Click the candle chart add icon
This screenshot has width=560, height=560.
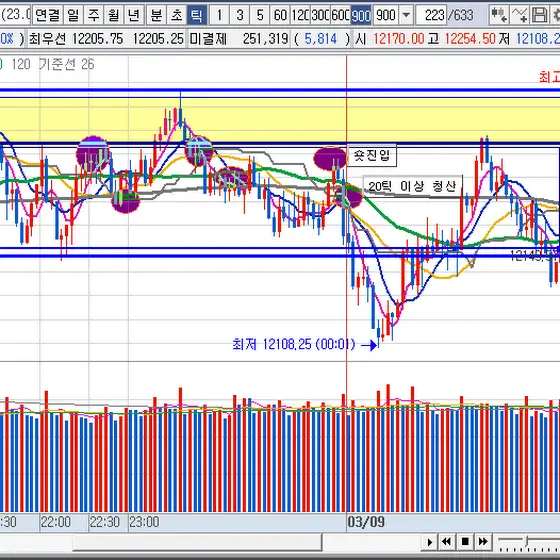499,15
